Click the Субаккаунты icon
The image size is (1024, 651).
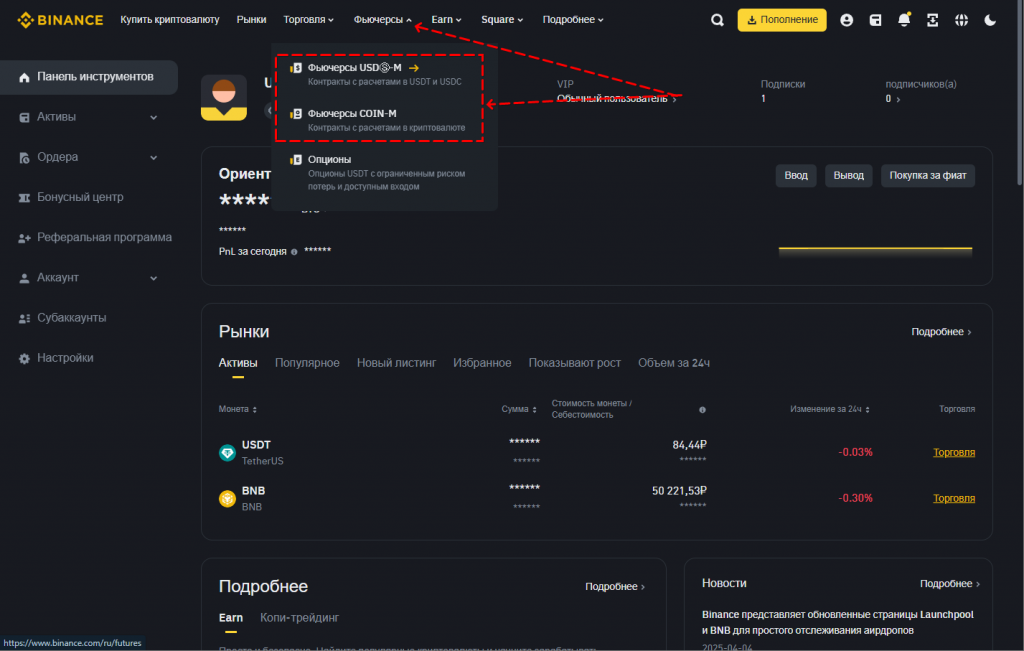pyautogui.click(x=24, y=319)
